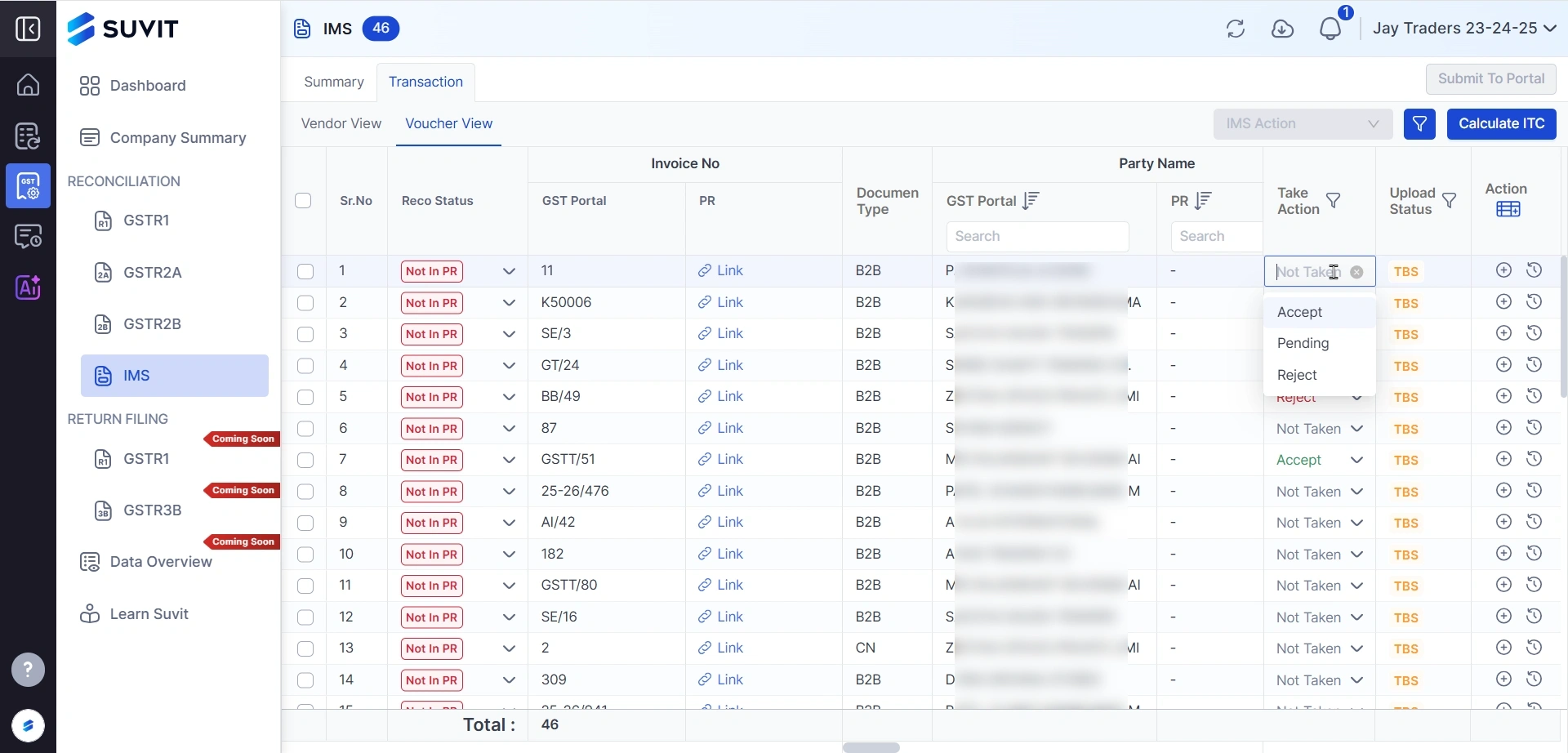Open Take Action dropdown for row 6

[1320, 429]
